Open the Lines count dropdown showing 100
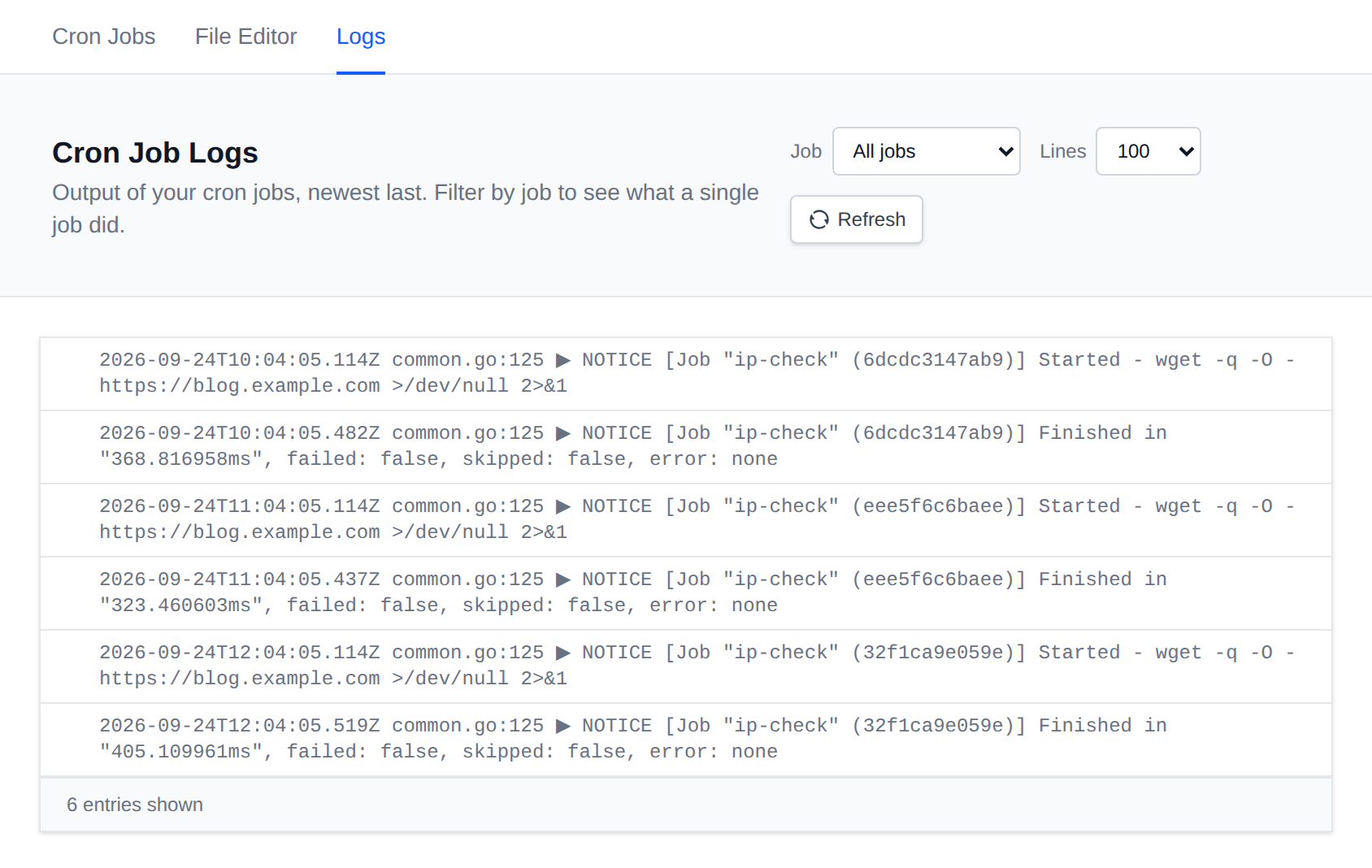The height and width of the screenshot is (868, 1372). (x=1148, y=151)
